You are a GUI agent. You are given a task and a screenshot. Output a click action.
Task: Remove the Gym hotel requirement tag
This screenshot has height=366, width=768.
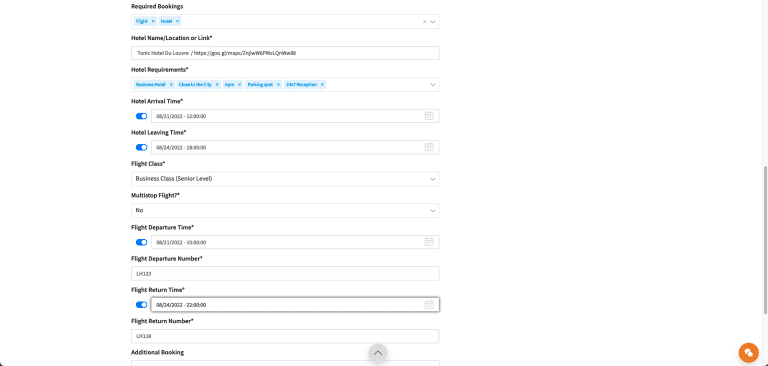click(240, 85)
